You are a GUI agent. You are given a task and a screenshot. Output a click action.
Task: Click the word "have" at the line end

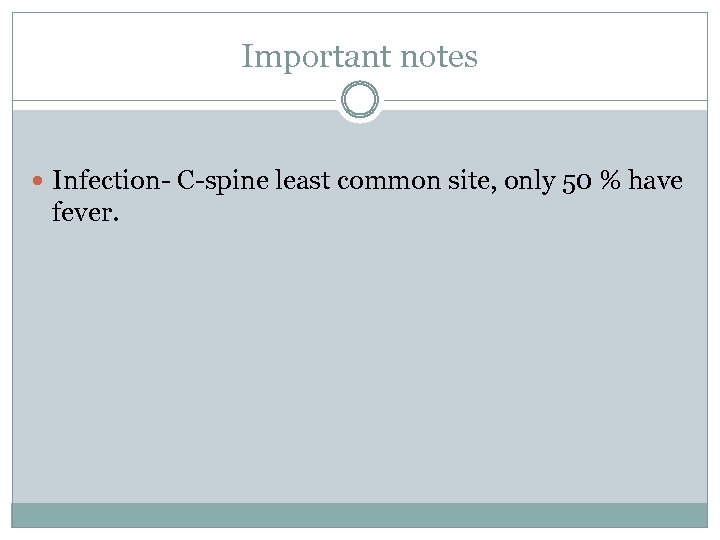655,181
